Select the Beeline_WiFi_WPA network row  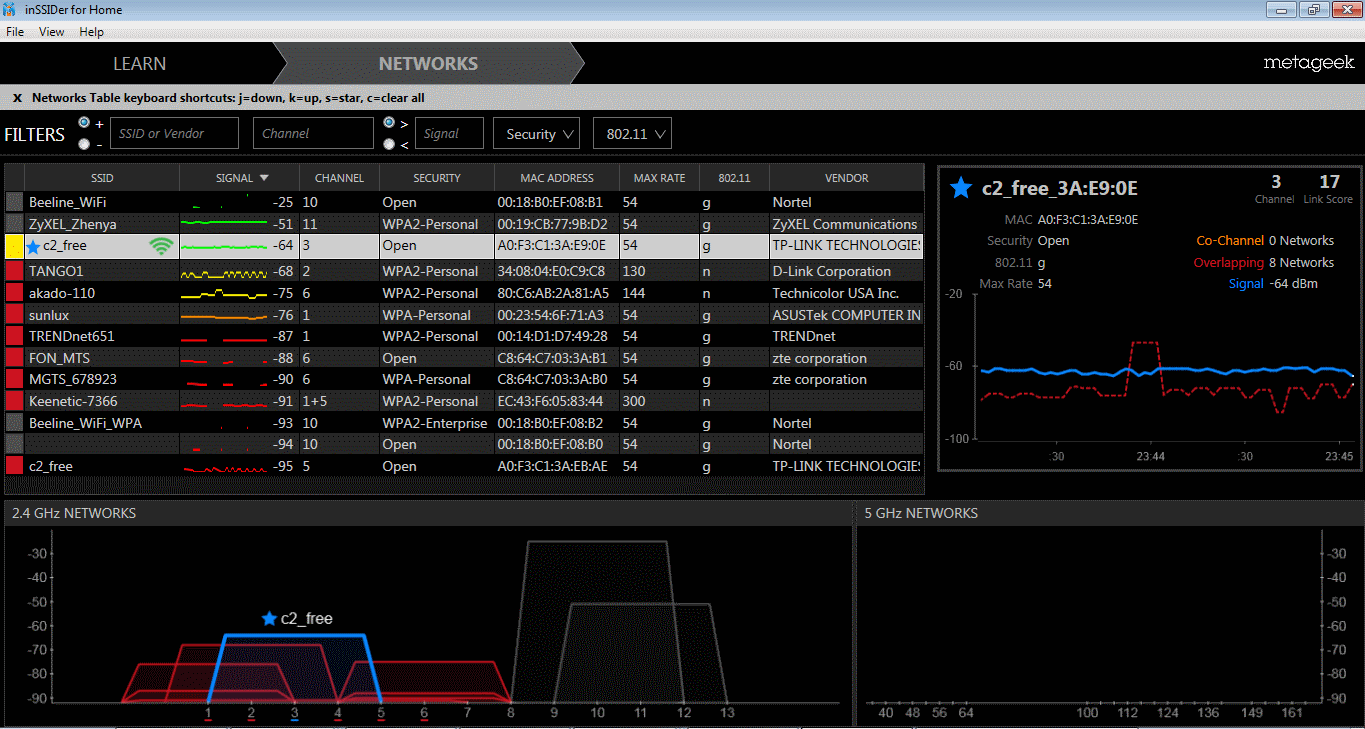465,423
